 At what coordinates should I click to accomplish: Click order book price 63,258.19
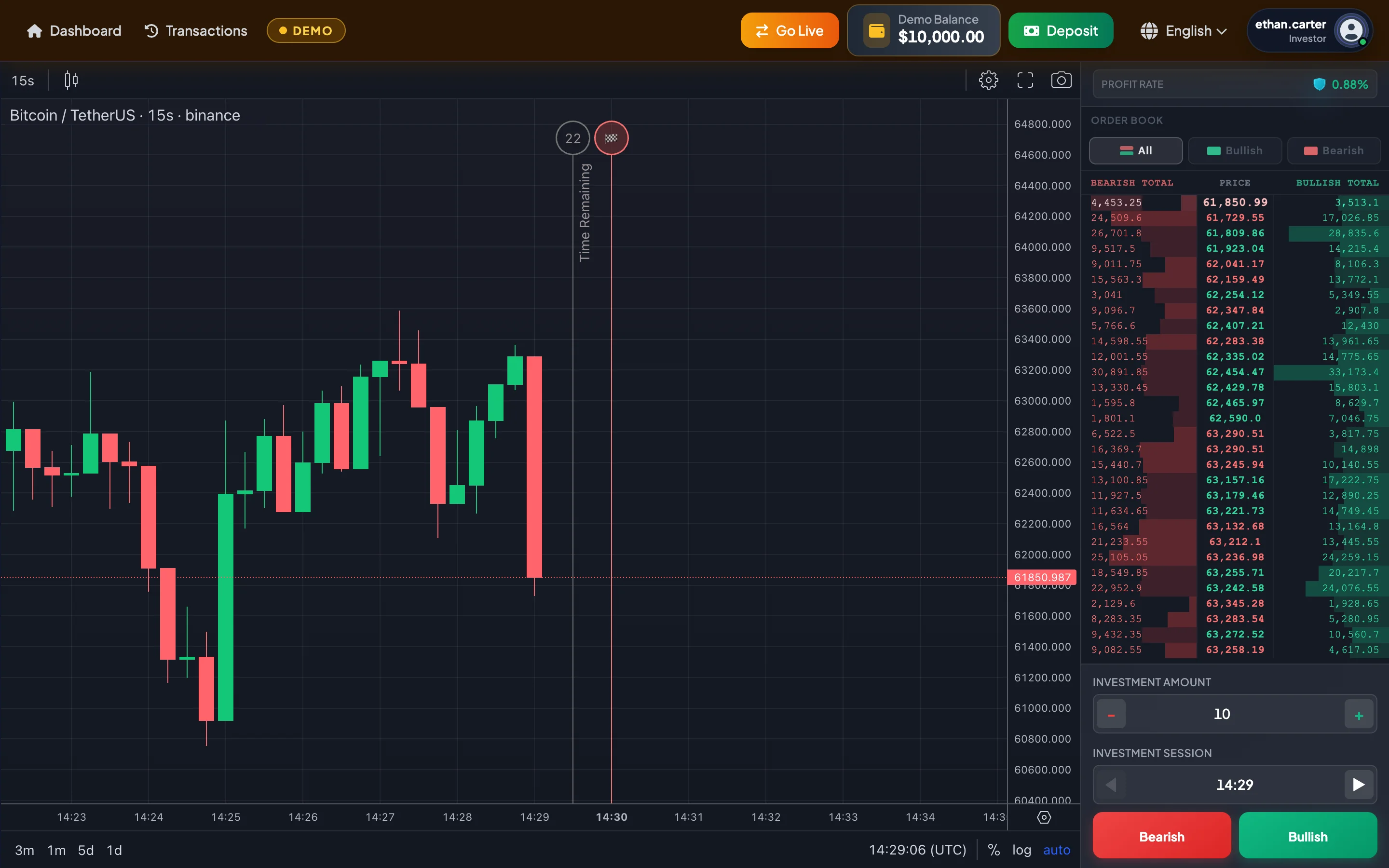[1235, 650]
